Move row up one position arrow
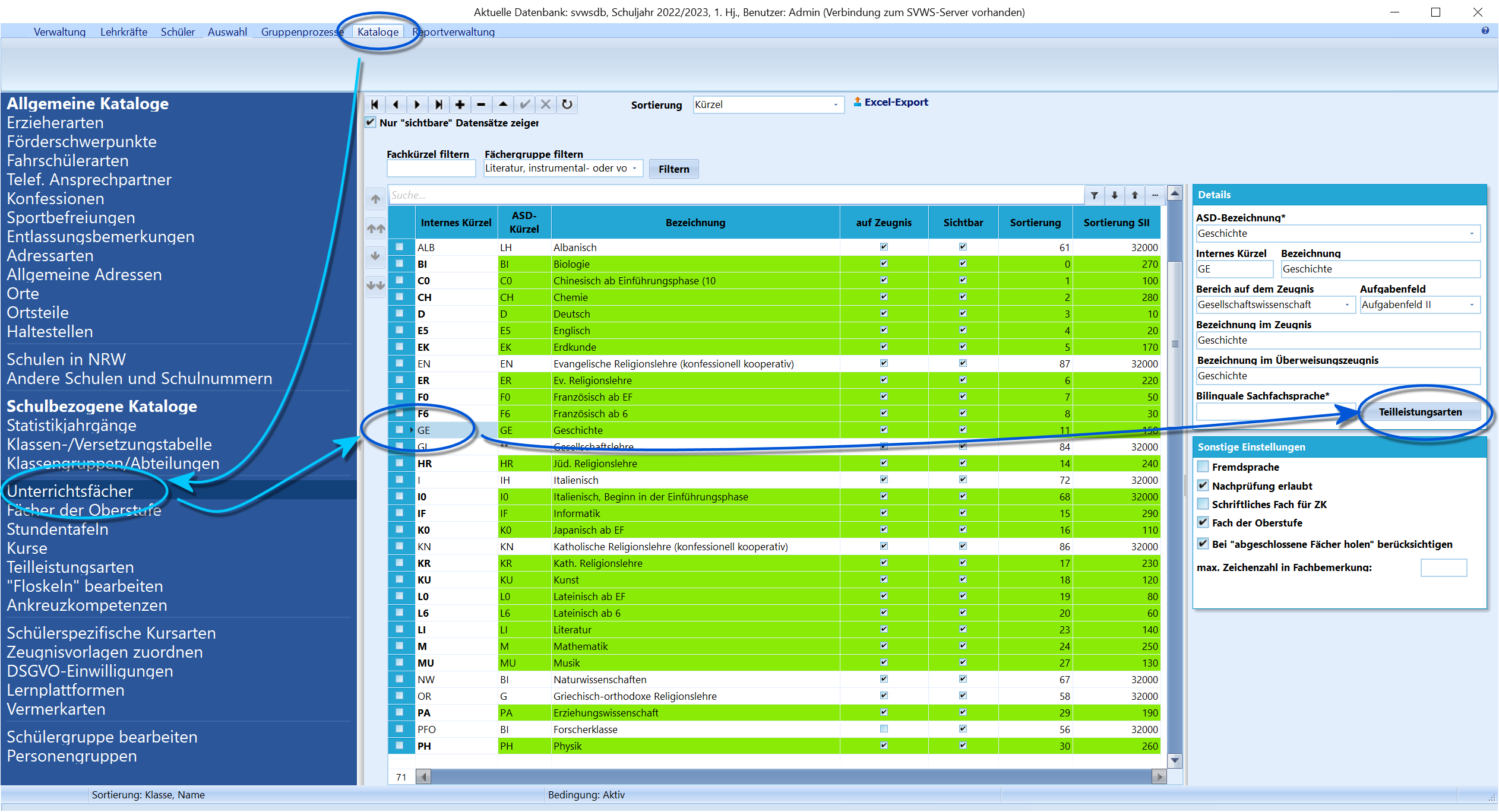This screenshot has height=812, width=1499. pos(375,199)
